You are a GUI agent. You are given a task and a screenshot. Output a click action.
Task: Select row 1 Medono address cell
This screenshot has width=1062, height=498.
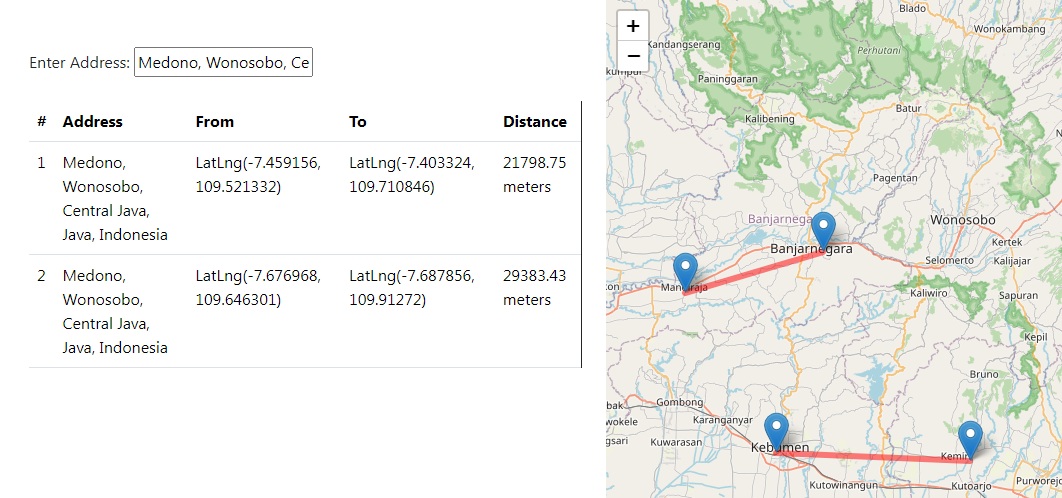coord(115,199)
